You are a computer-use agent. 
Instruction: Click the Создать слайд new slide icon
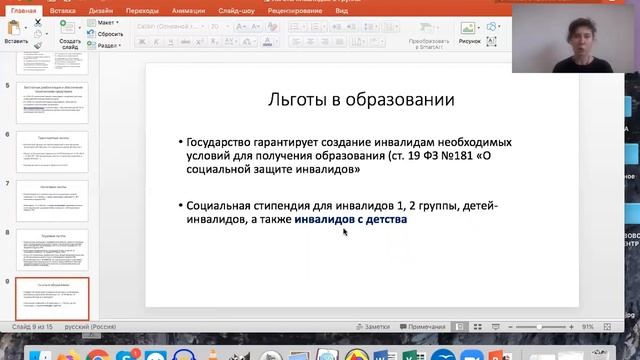pos(67,27)
